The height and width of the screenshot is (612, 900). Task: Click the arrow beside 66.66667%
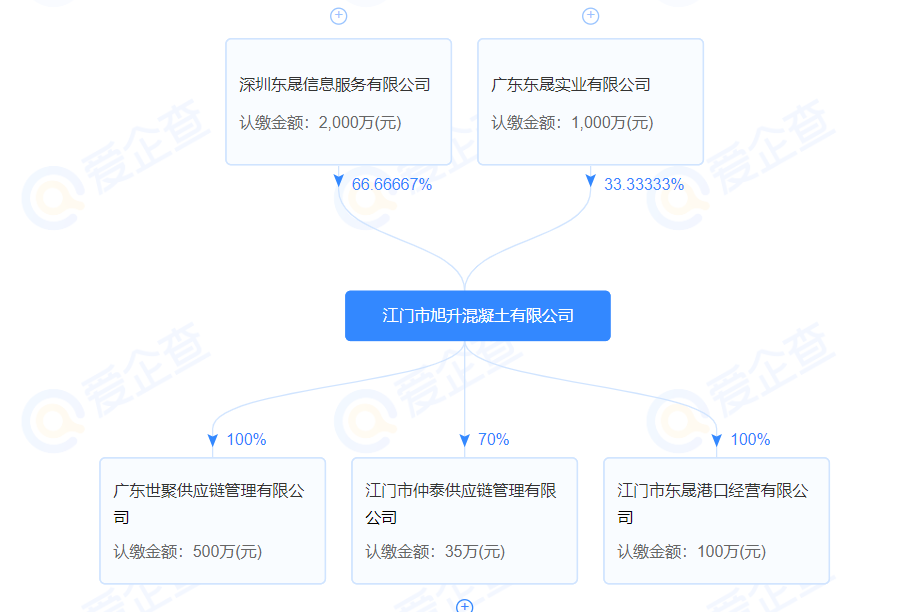pos(338,183)
